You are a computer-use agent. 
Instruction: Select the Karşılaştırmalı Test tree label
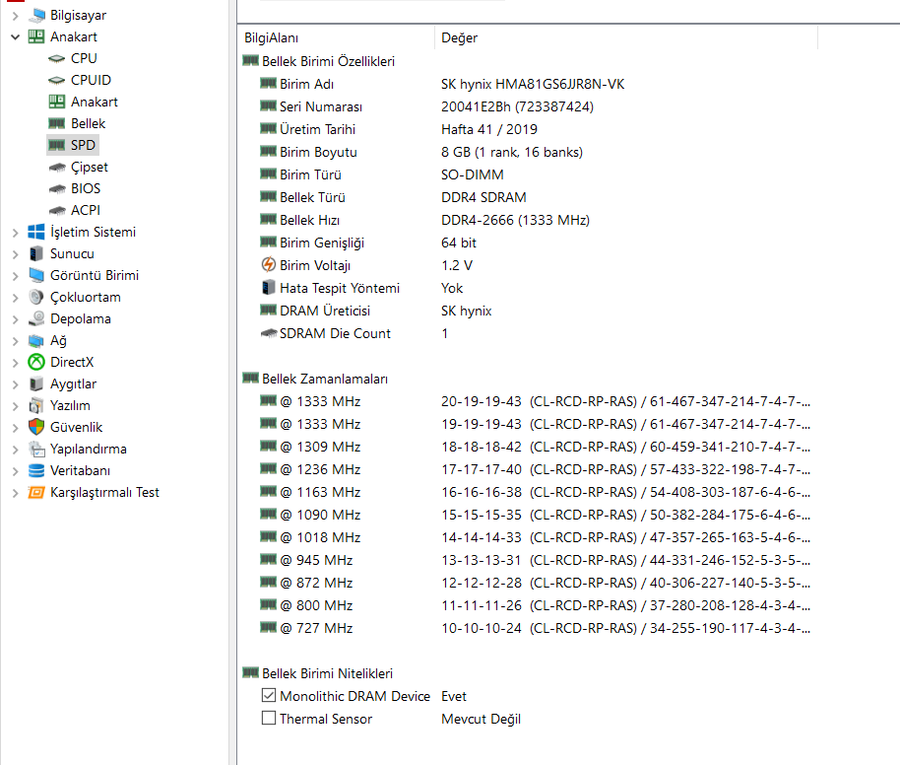pos(104,492)
